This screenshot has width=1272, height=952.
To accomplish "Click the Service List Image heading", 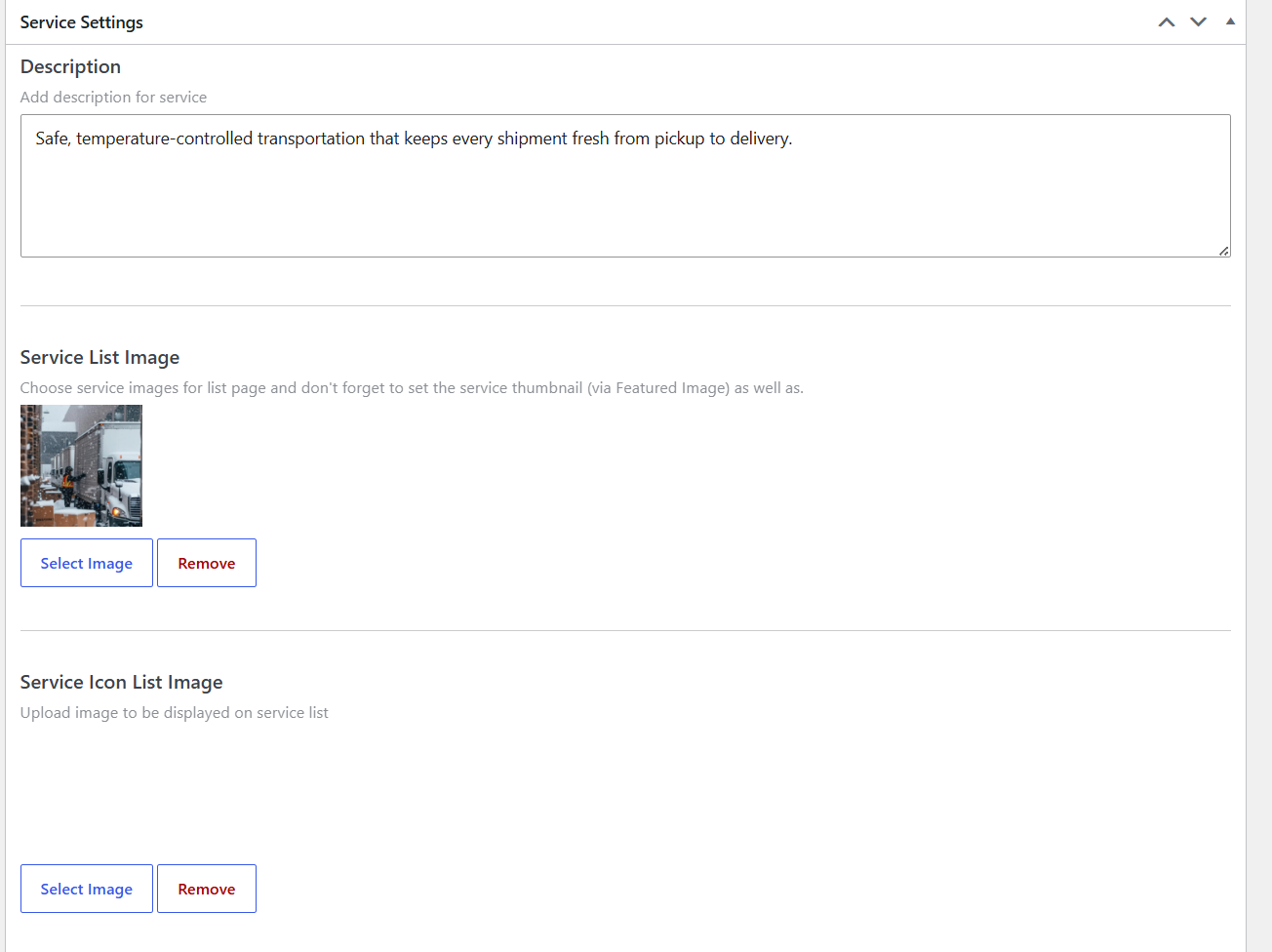I will point(99,357).
